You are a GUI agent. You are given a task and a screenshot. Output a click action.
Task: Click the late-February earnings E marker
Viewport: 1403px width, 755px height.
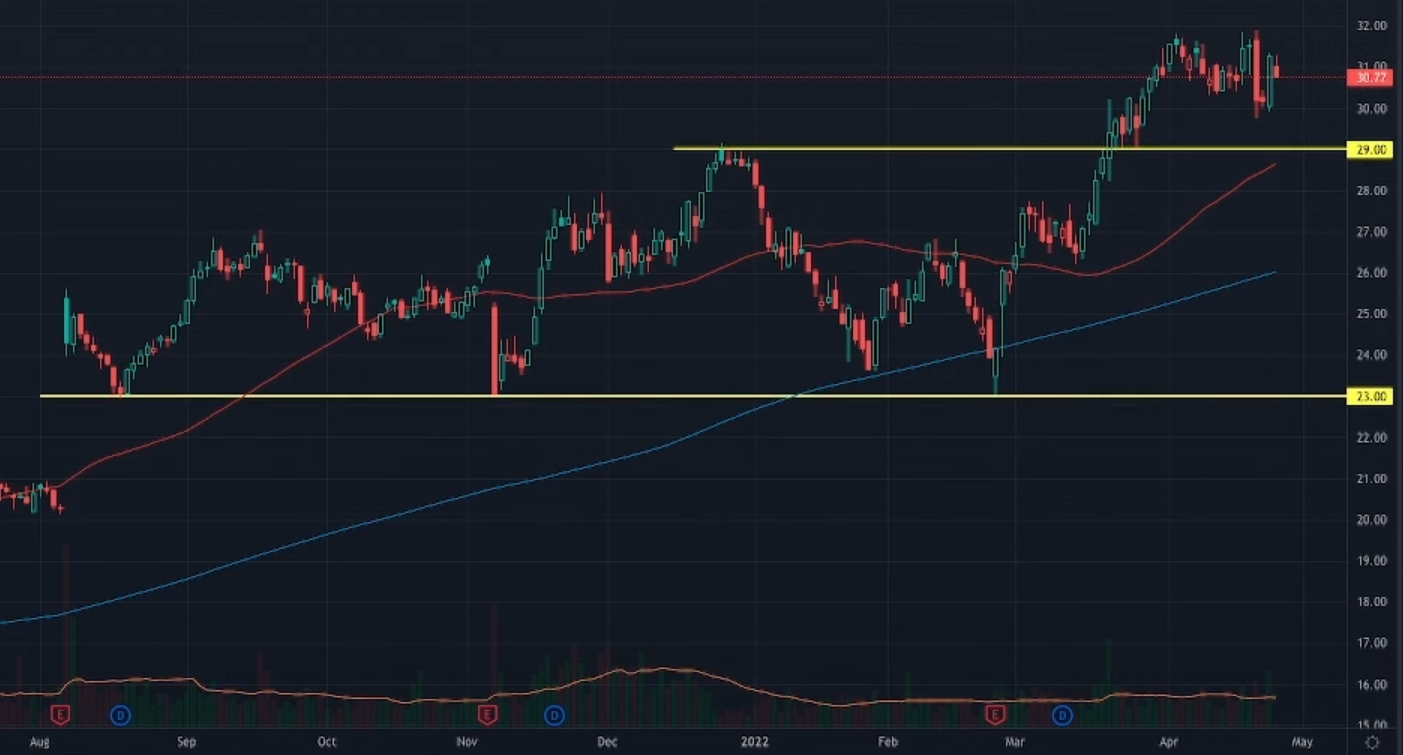click(995, 714)
